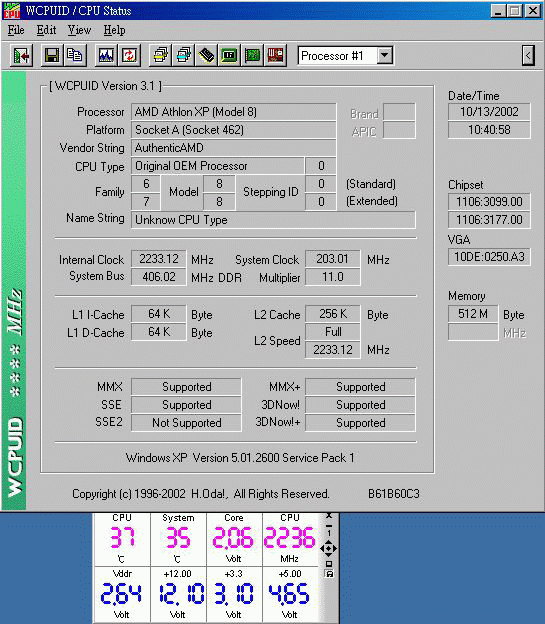
Task: Click the VGA value 10DE:0250.A3
Action: tap(489, 257)
